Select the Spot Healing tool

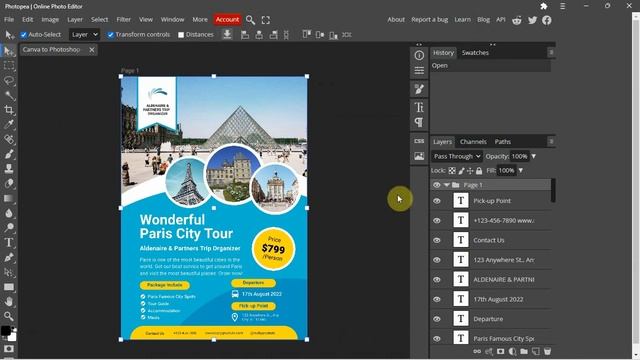point(9,139)
